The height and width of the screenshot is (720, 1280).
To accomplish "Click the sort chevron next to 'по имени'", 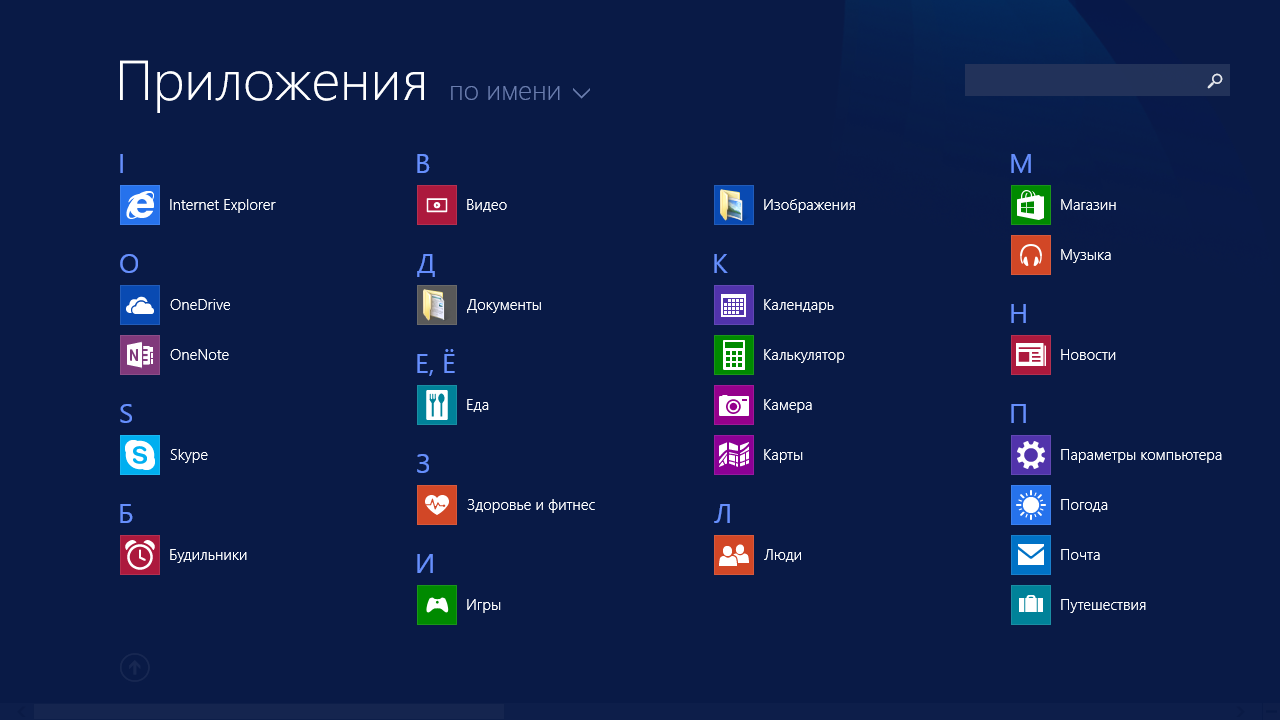I will [x=581, y=93].
